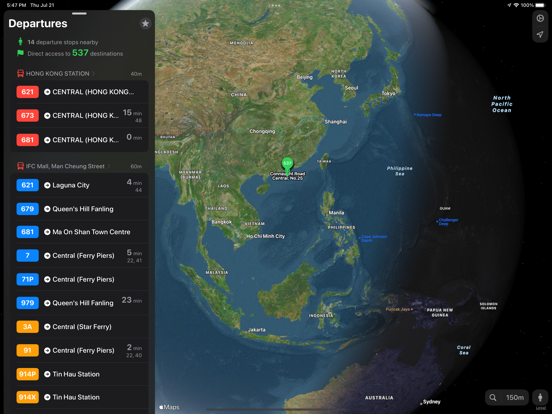
Task: Tap the Challenger Deep blue label
Action: (x=448, y=221)
